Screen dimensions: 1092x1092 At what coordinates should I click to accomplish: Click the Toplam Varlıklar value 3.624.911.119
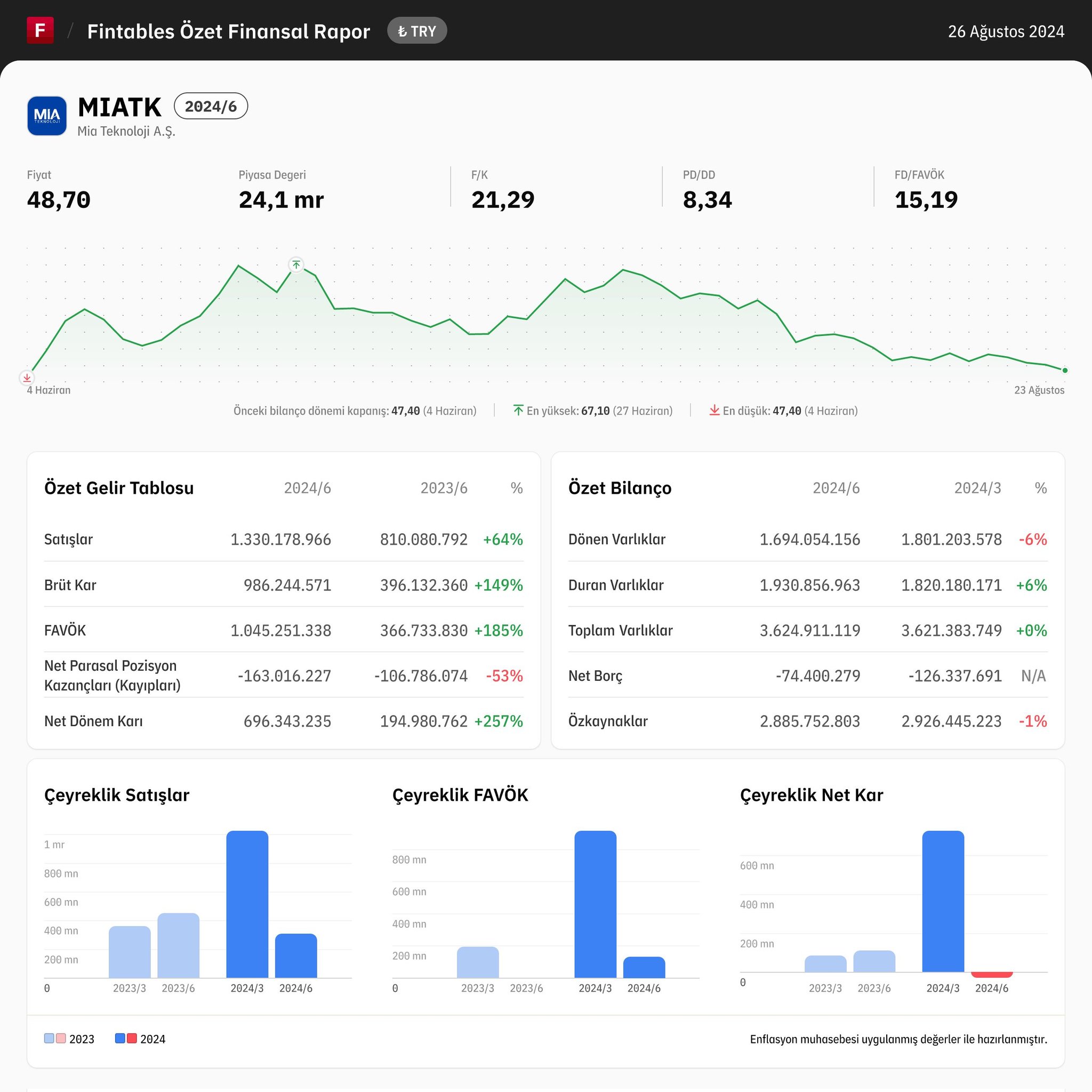[809, 630]
